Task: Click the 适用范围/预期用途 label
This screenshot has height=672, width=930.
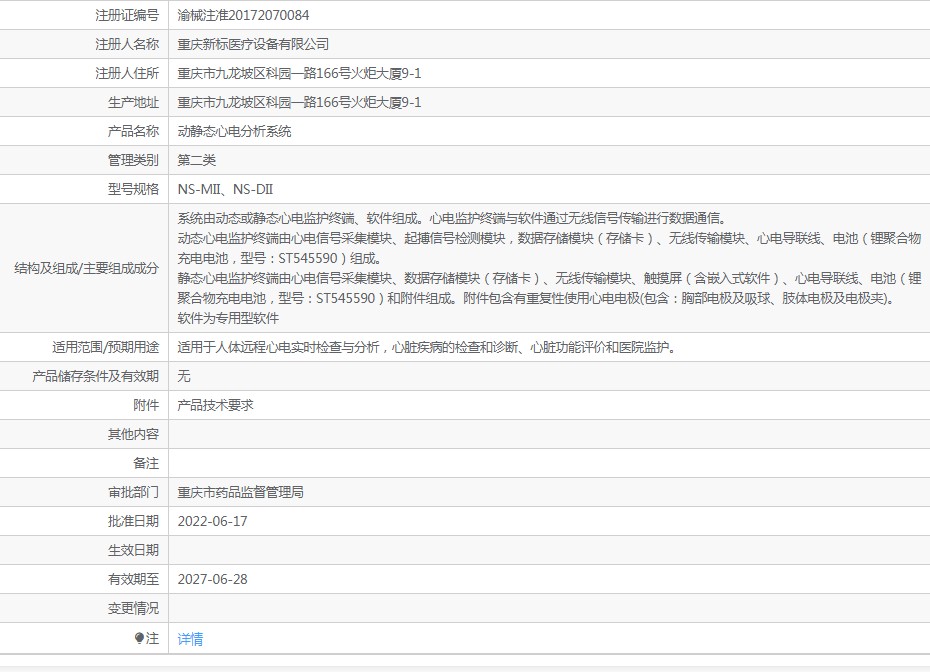Action: coord(106,348)
